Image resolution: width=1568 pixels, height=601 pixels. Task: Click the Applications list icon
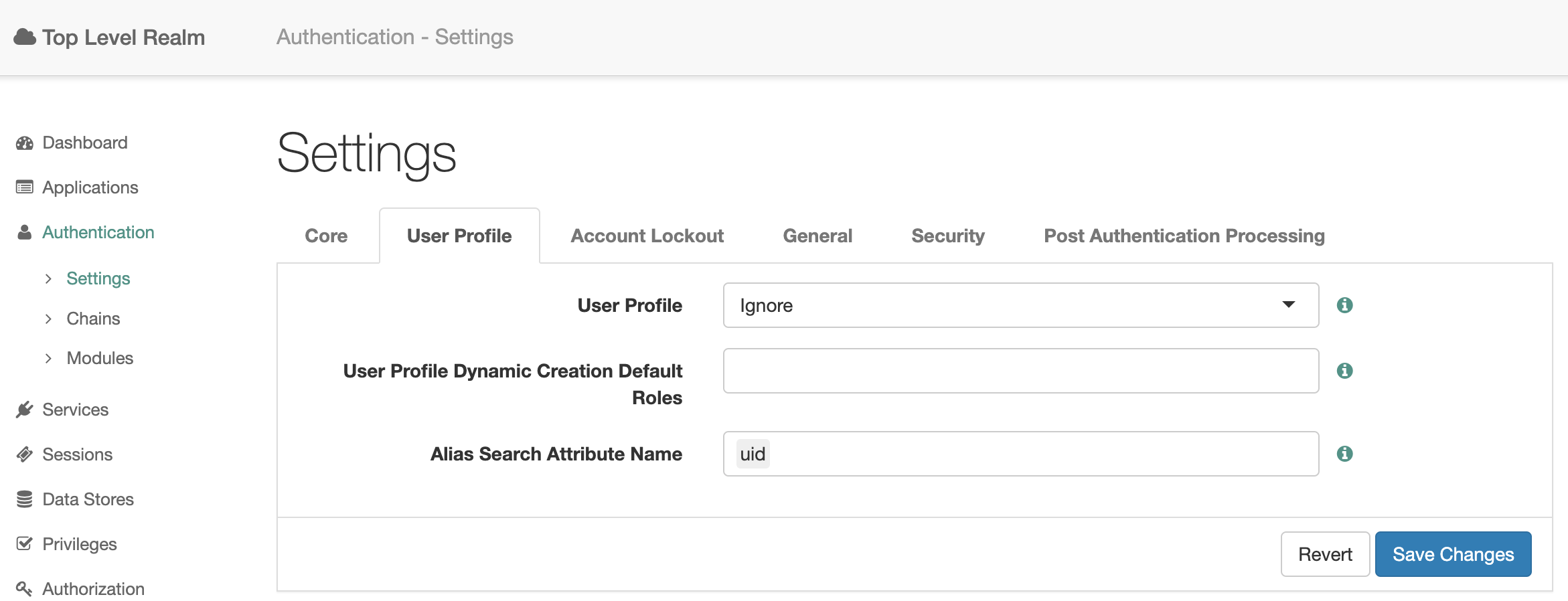[x=25, y=187]
